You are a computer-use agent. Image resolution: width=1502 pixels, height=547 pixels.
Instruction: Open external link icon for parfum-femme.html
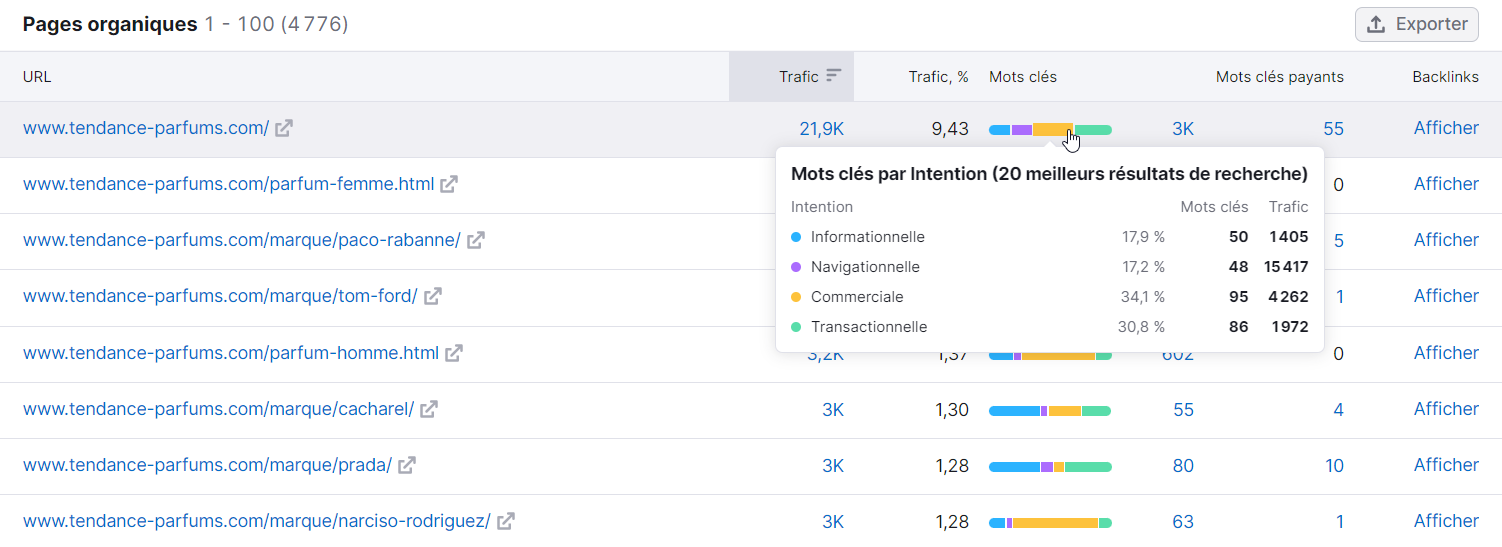tap(449, 184)
